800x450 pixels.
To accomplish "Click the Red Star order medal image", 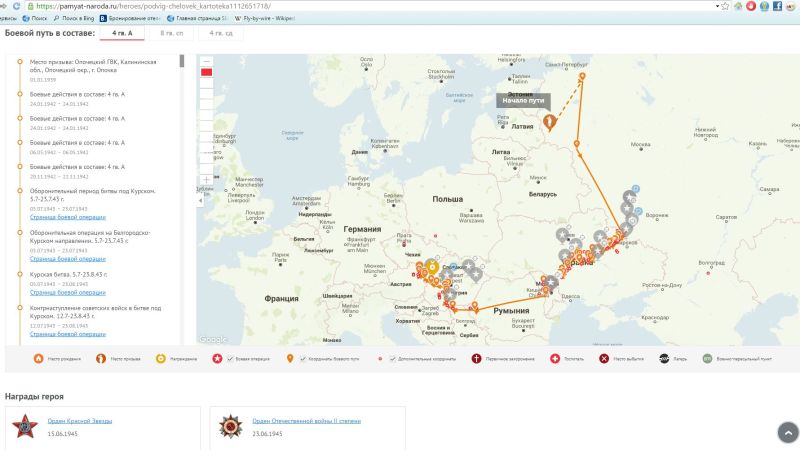I will coord(25,427).
